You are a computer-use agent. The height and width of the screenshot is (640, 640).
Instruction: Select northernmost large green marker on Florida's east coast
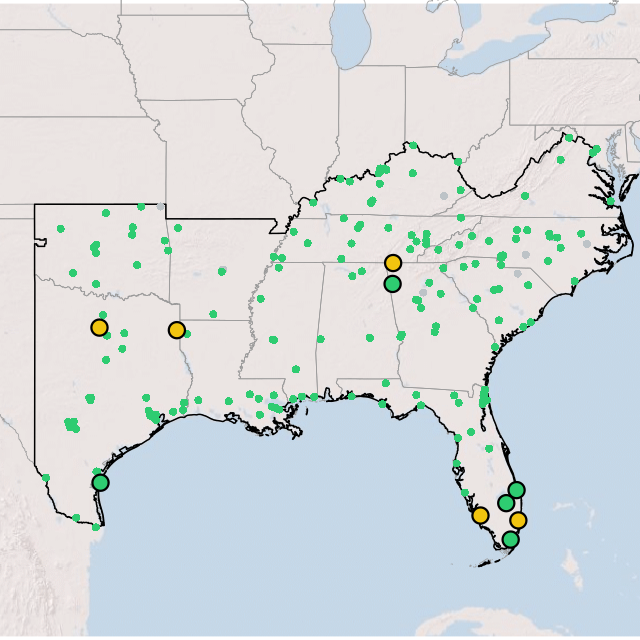point(516,490)
